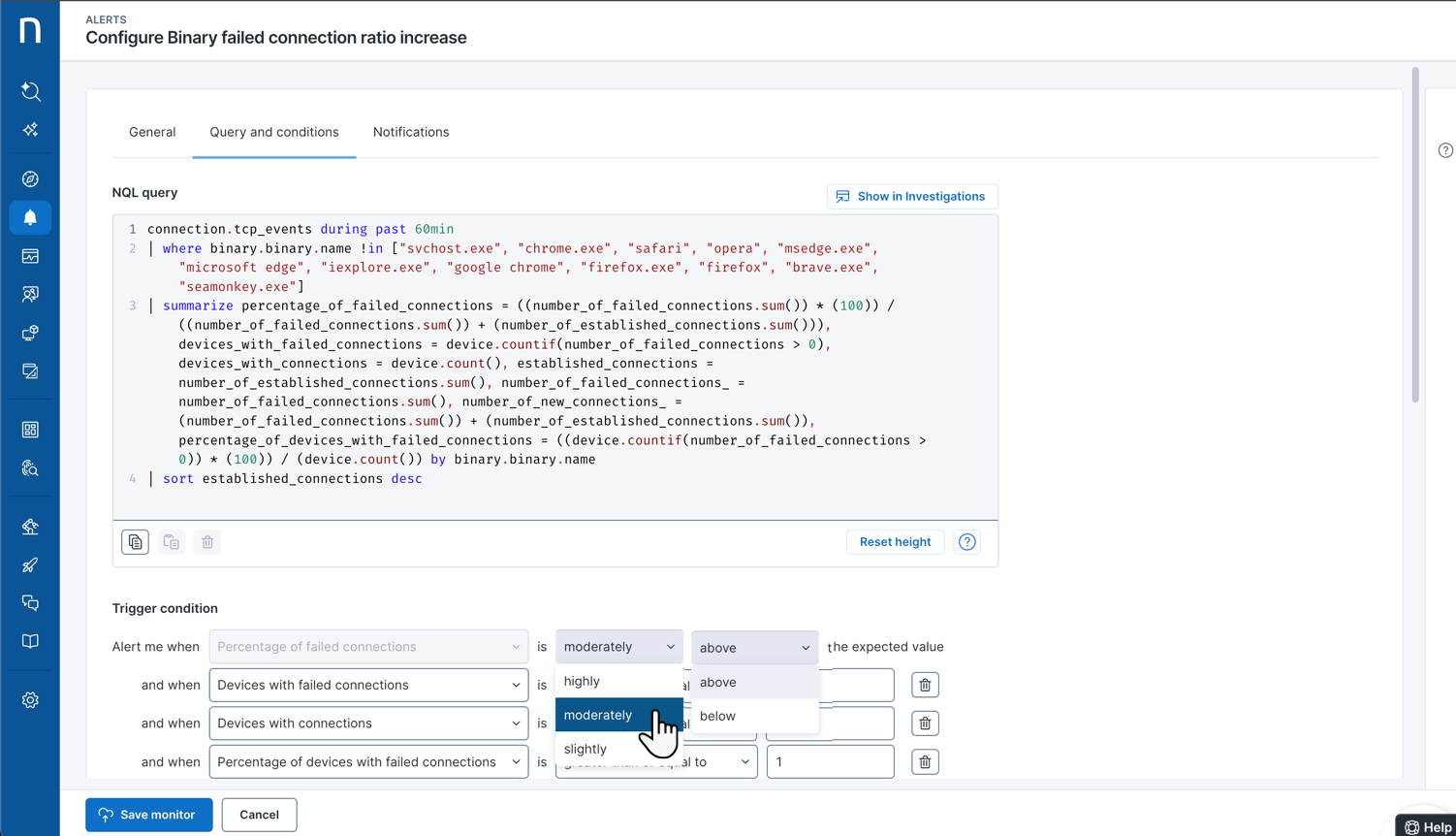This screenshot has height=836, width=1456.
Task: Open the Percentage of devices with failed connections dropdown
Action: 368,762
